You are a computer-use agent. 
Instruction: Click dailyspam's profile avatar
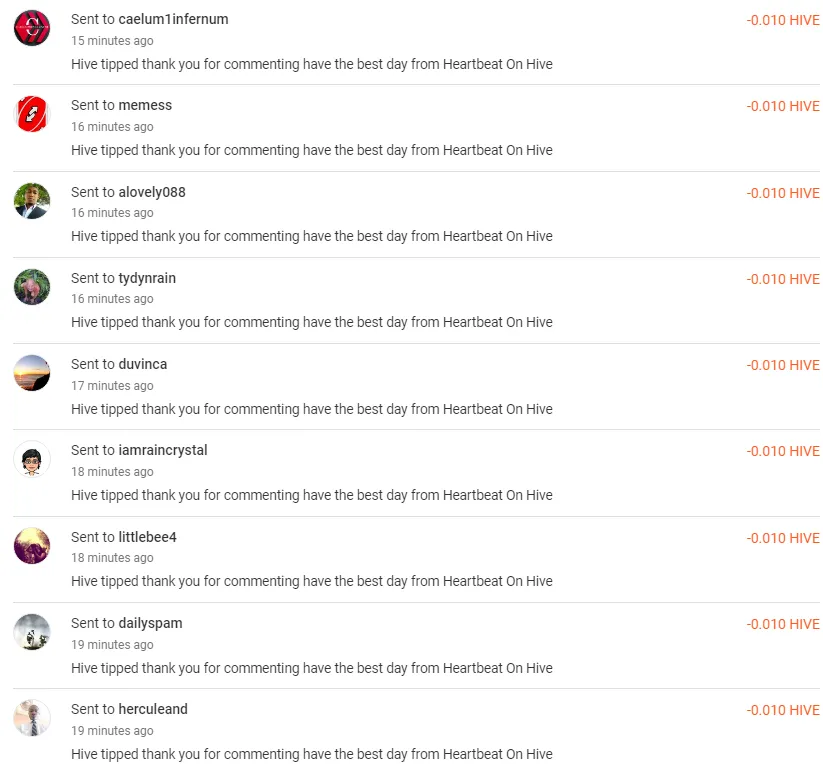[x=32, y=632]
